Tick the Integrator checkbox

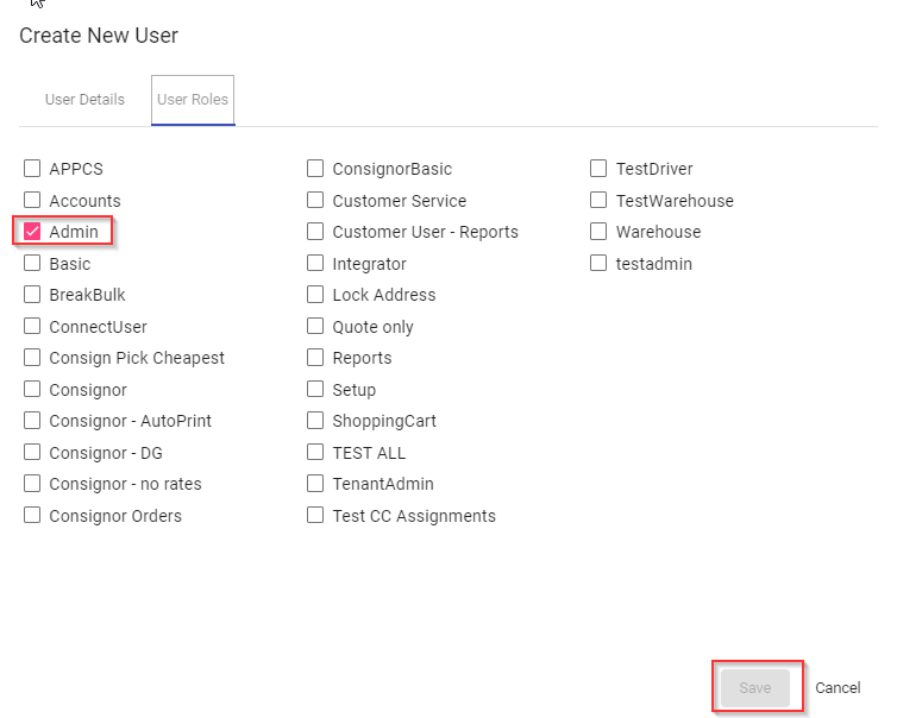point(316,264)
